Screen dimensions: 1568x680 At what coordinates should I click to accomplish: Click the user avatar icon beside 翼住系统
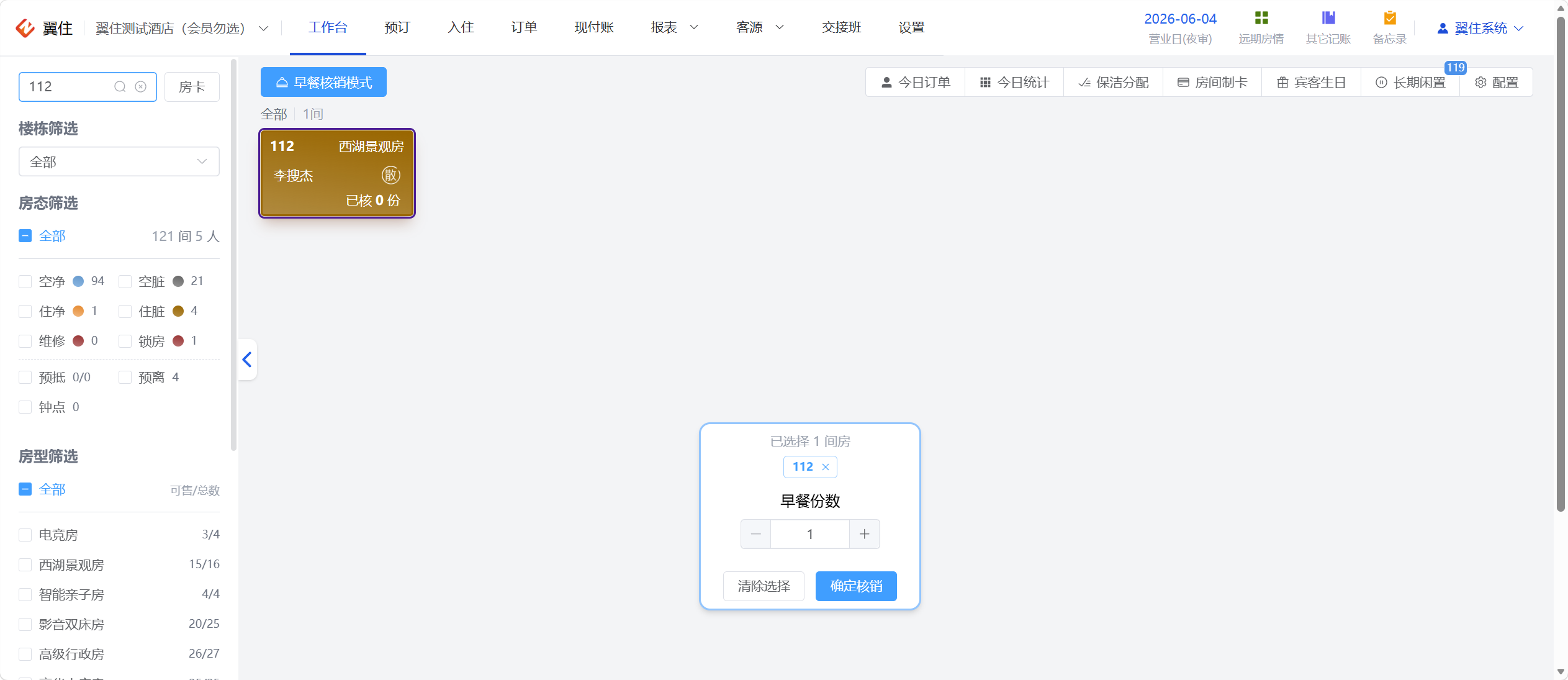point(1443,29)
